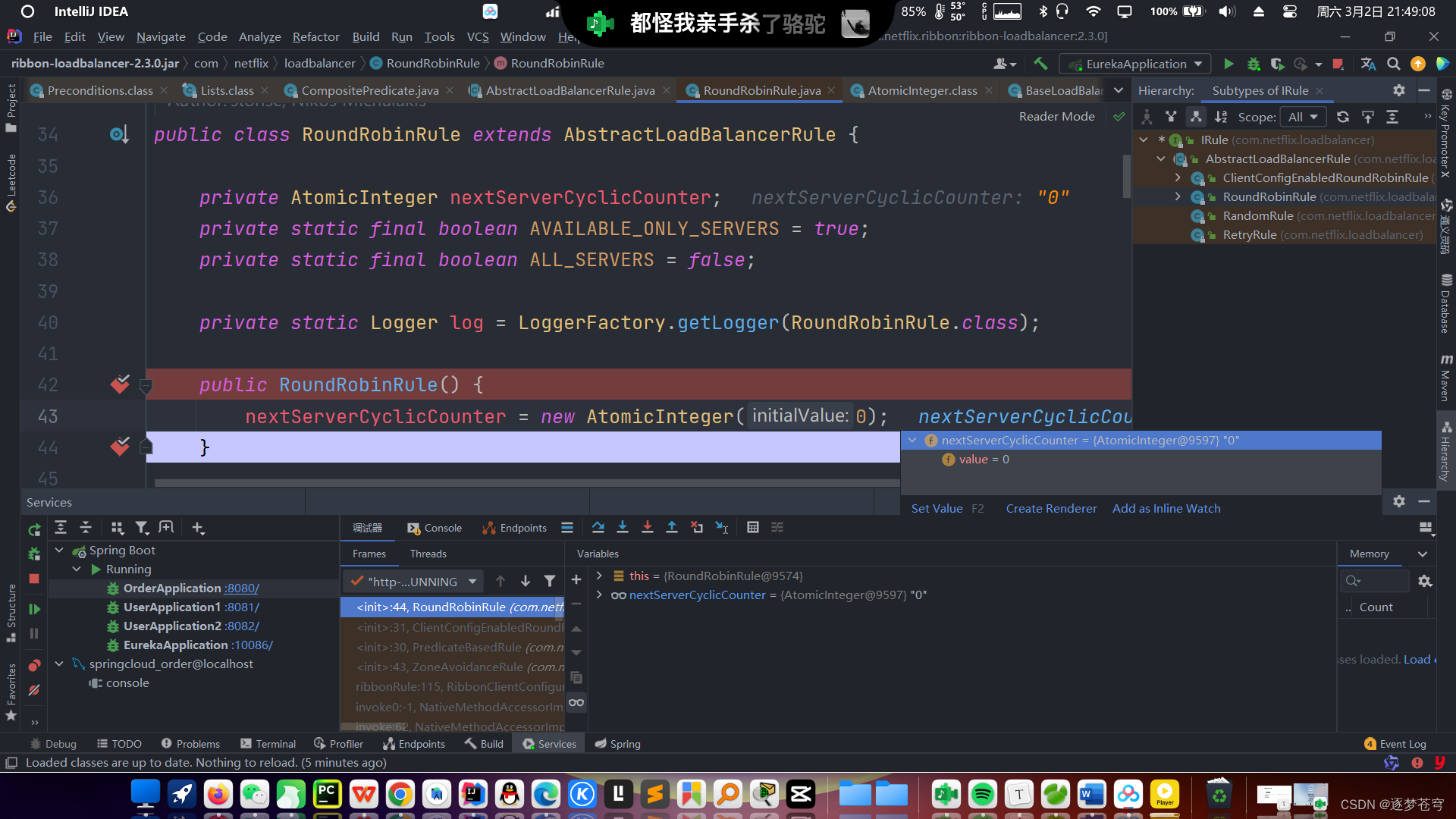Click the Step Out debugger icon
Screen dimensions: 1456x819
tap(672, 528)
